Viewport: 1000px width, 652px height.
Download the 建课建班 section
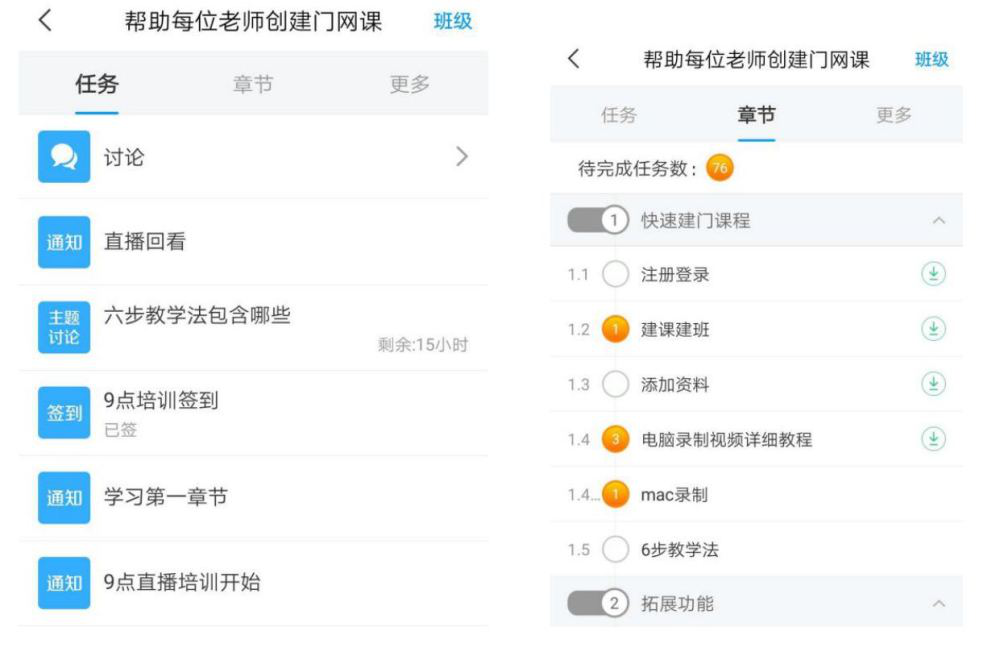932,329
